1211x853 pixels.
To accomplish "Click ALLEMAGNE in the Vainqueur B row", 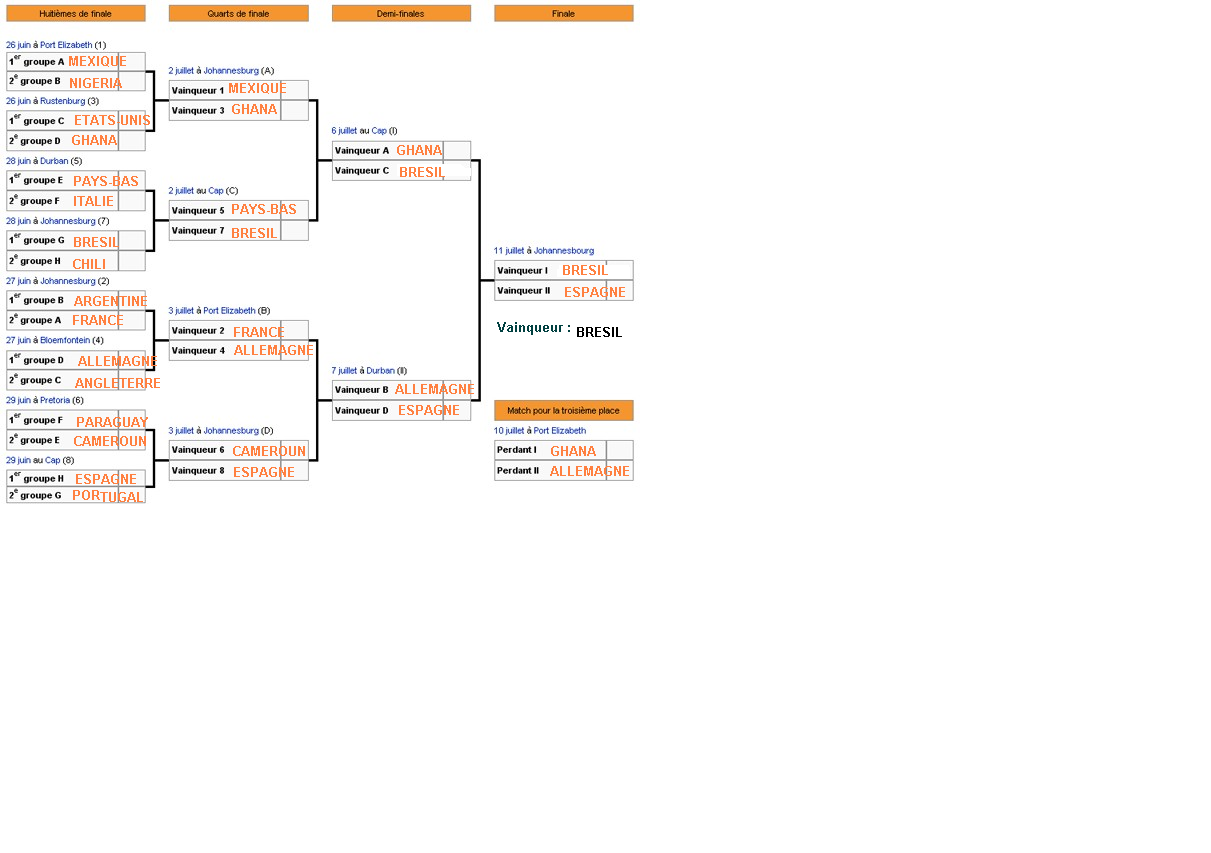I will (x=435, y=389).
